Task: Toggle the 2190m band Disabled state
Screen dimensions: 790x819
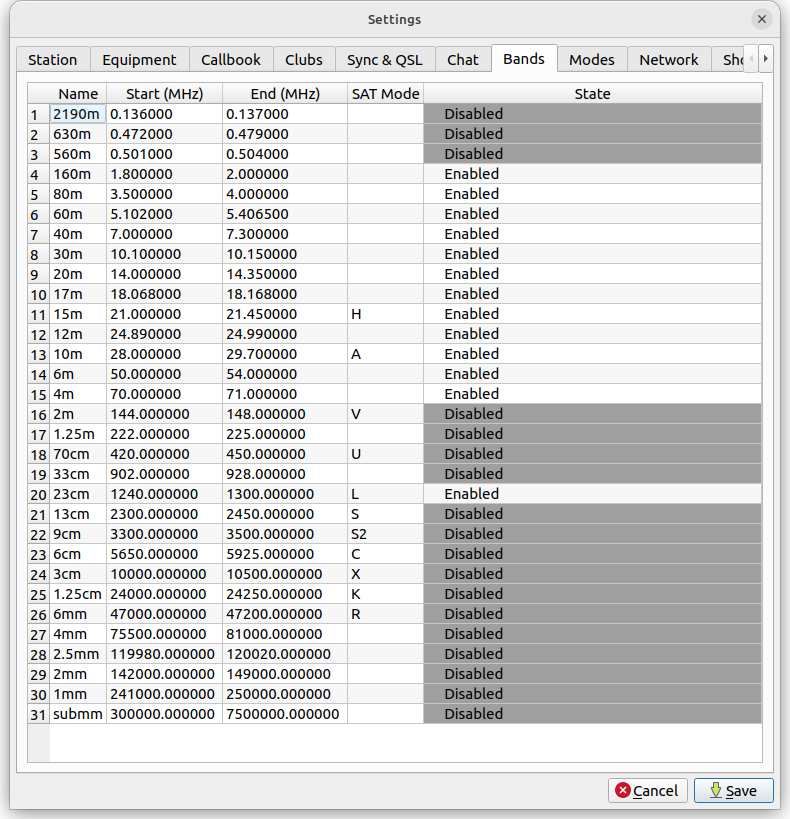Action: (592, 114)
